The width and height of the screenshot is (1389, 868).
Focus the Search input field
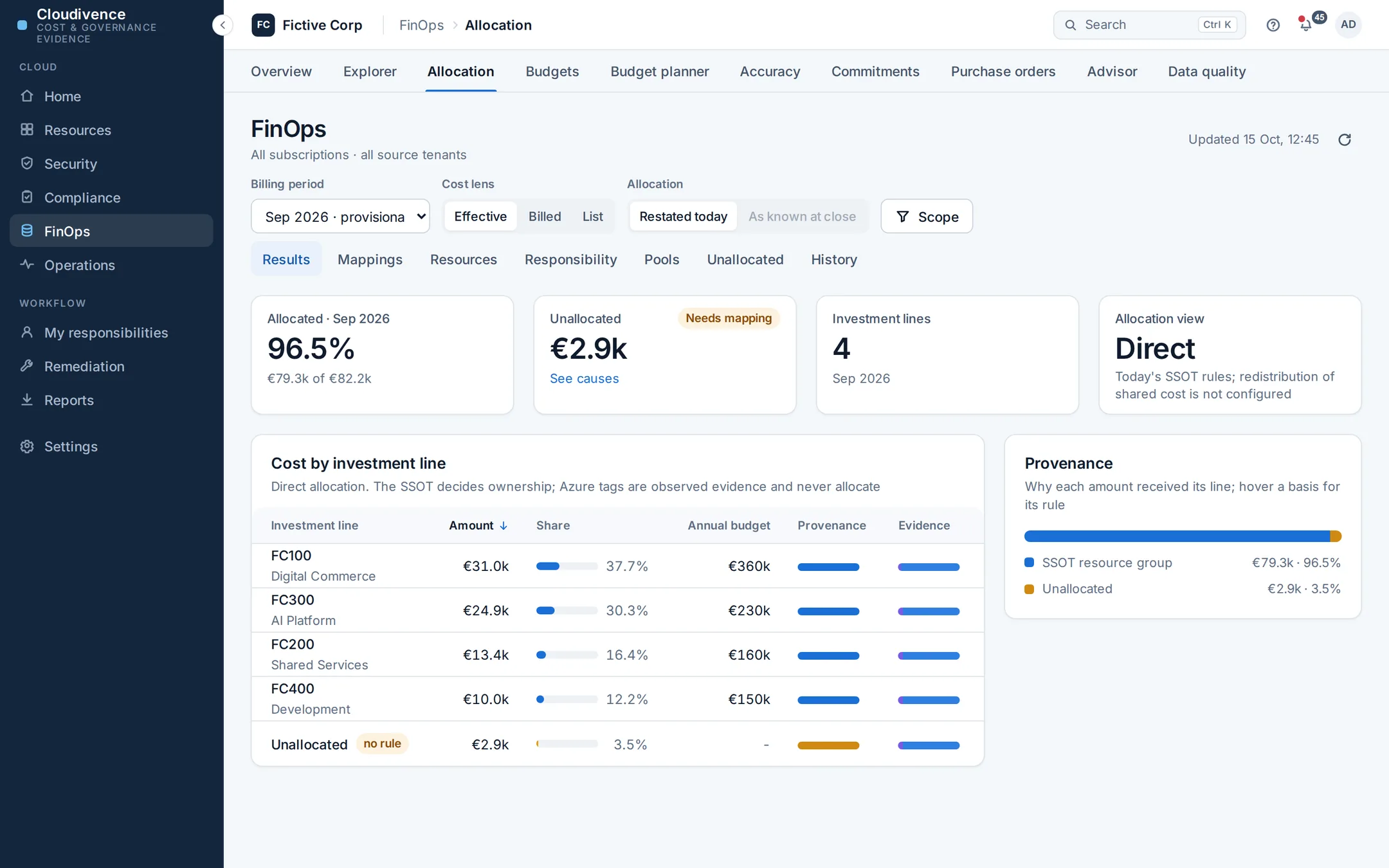pyautogui.click(x=1149, y=24)
